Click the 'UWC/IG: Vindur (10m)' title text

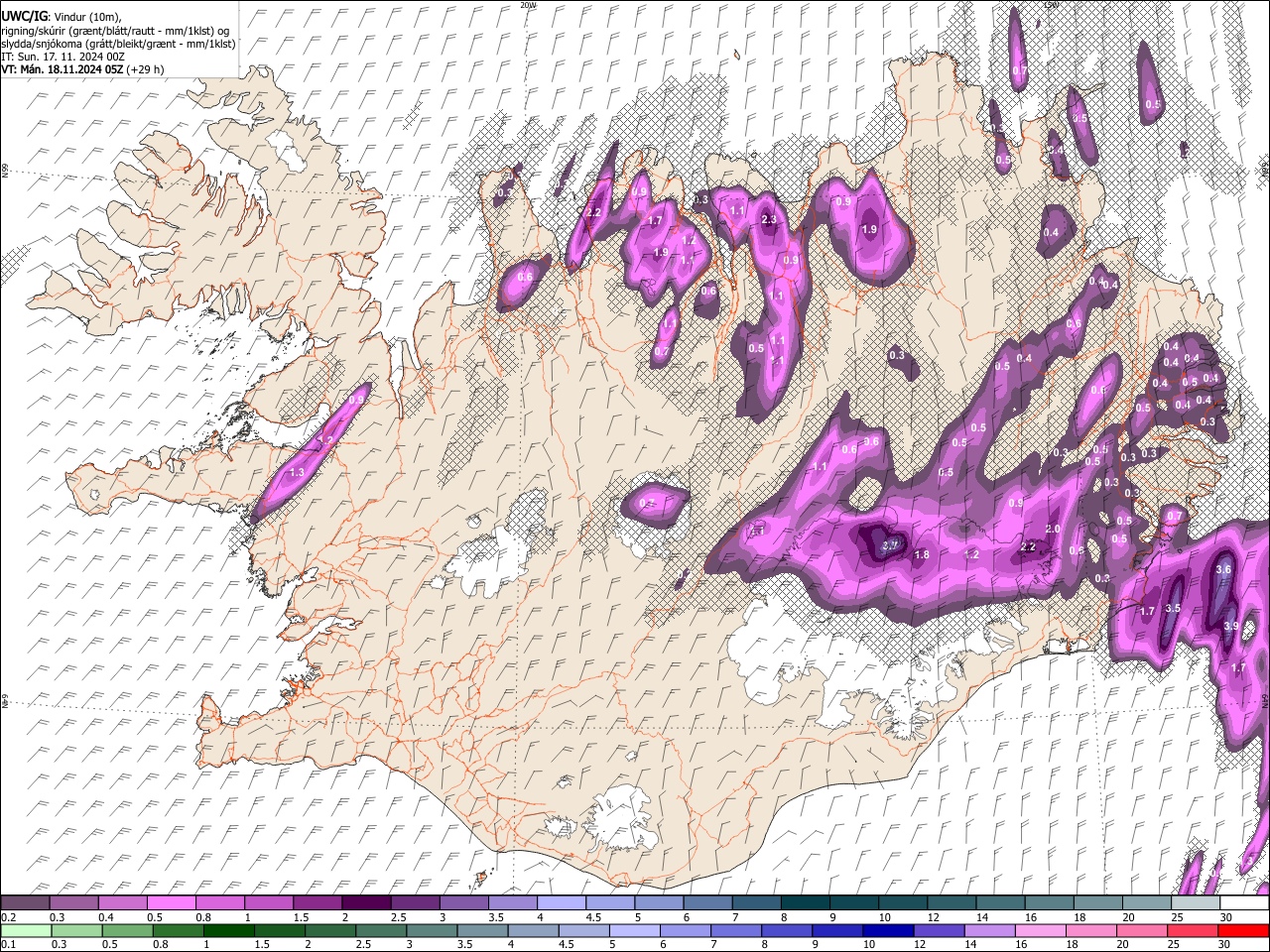[62, 17]
